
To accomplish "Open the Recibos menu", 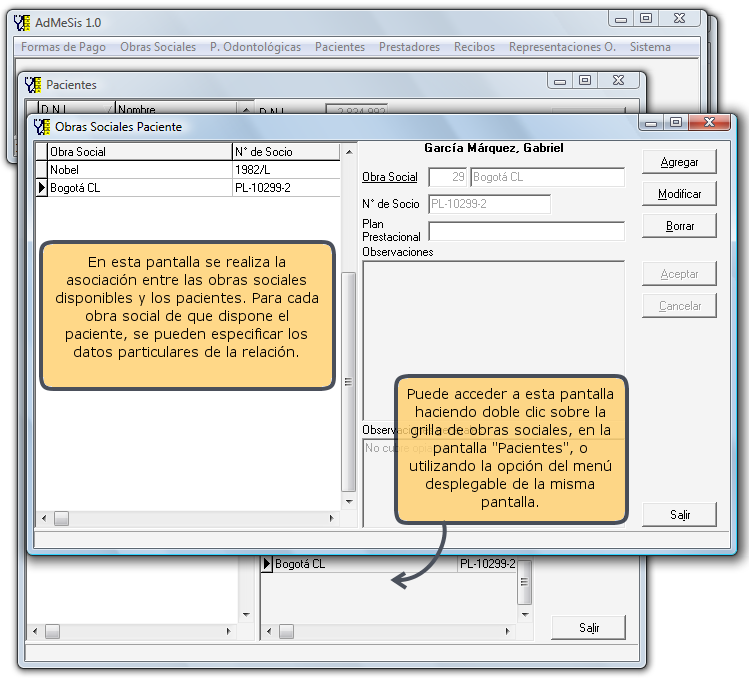I will [474, 47].
